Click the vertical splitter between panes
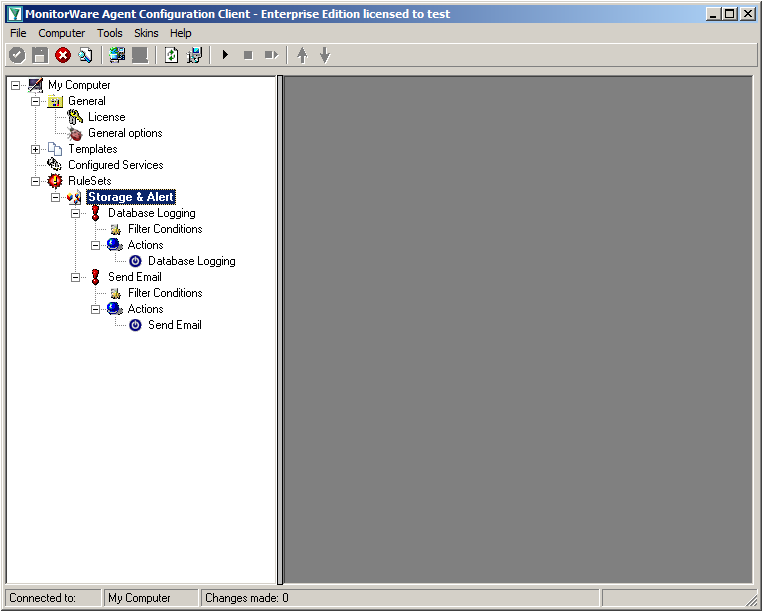763x612 pixels. tap(280, 330)
